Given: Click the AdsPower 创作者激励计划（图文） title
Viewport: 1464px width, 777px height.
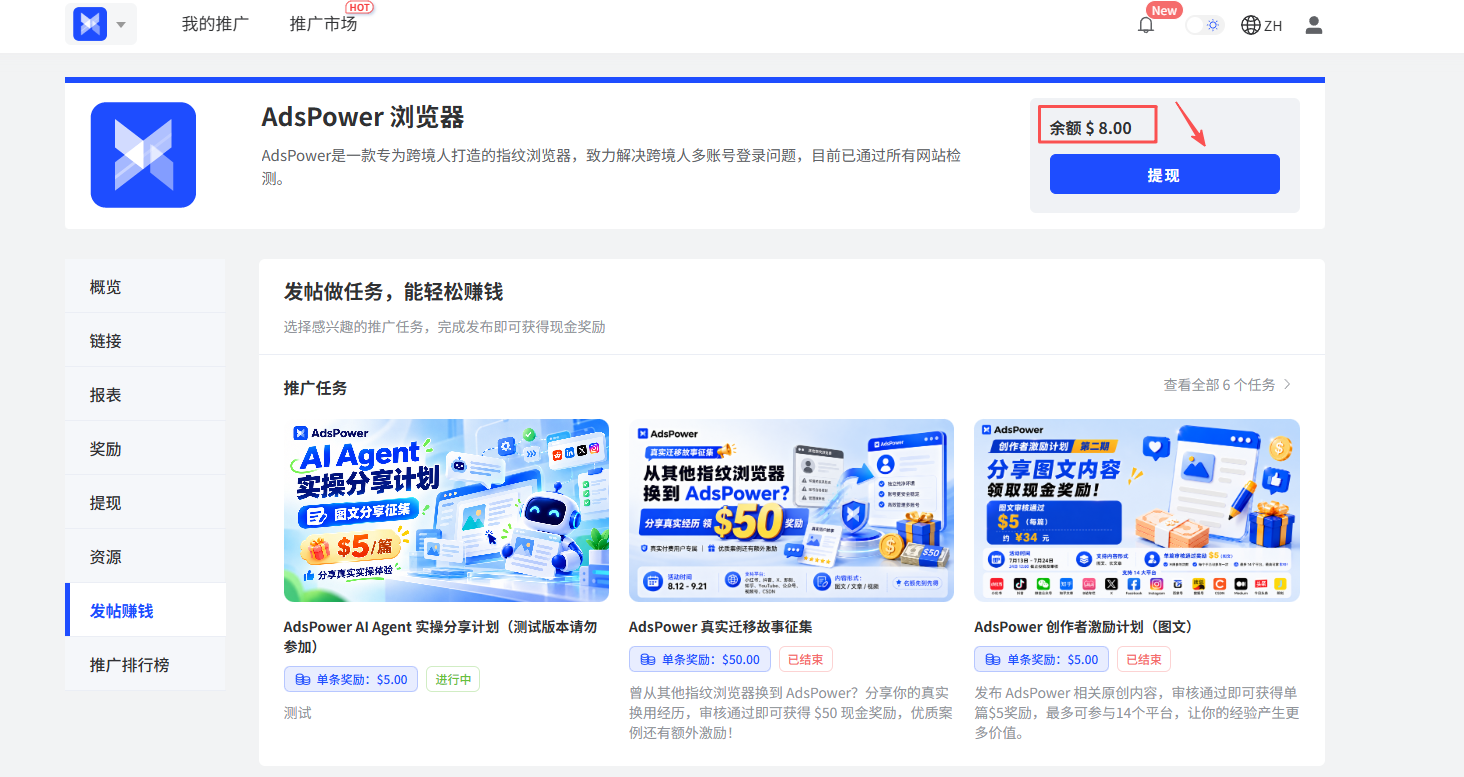Looking at the screenshot, I should pyautogui.click(x=1083, y=627).
